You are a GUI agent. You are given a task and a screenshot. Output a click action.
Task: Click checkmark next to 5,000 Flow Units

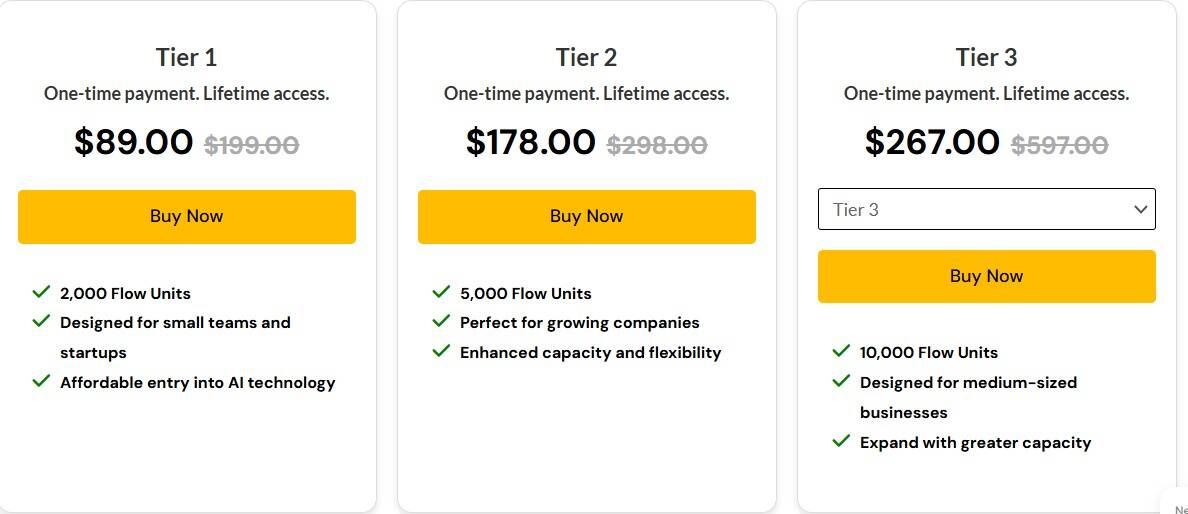click(441, 292)
